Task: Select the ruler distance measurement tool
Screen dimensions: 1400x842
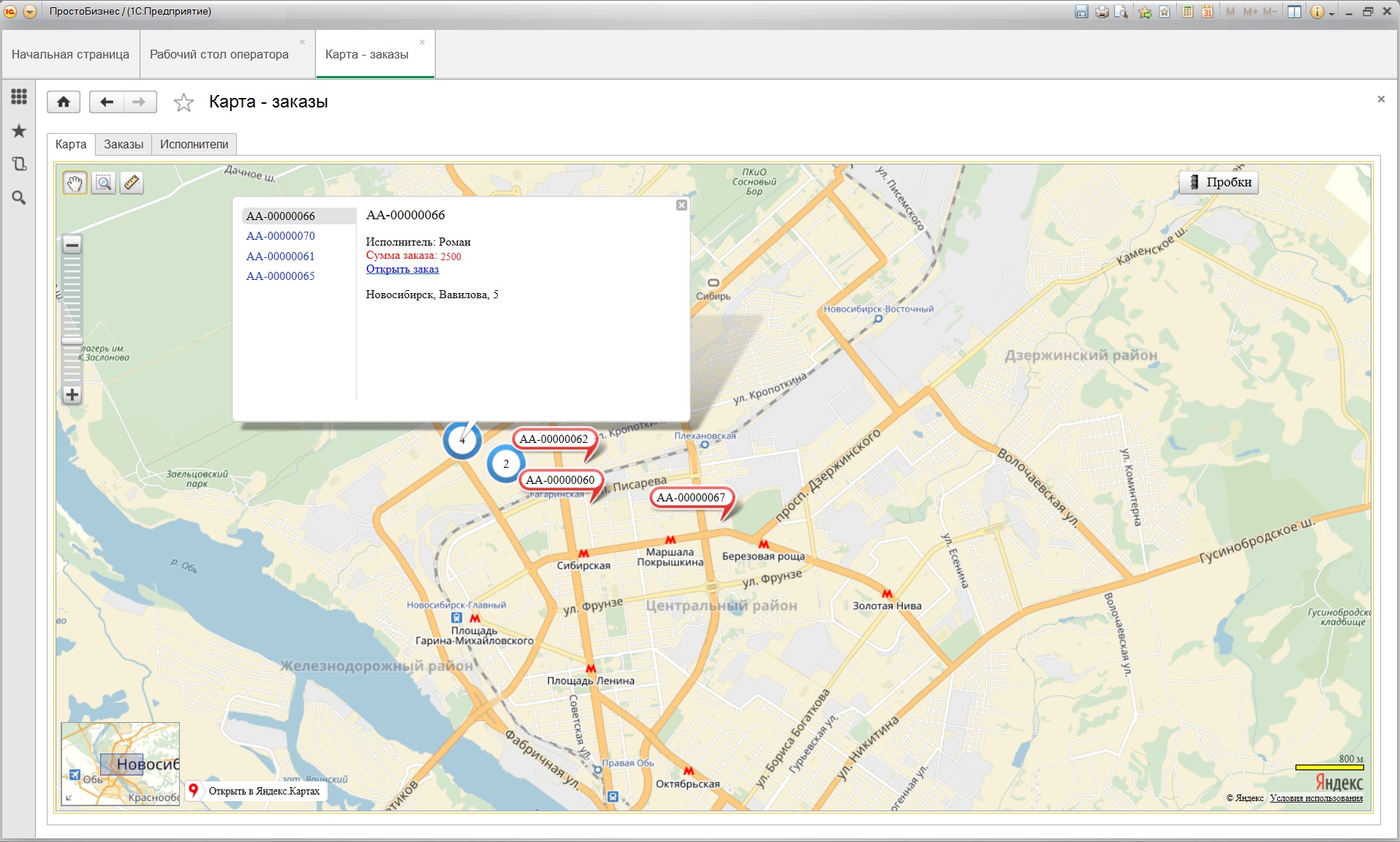Action: click(x=132, y=183)
